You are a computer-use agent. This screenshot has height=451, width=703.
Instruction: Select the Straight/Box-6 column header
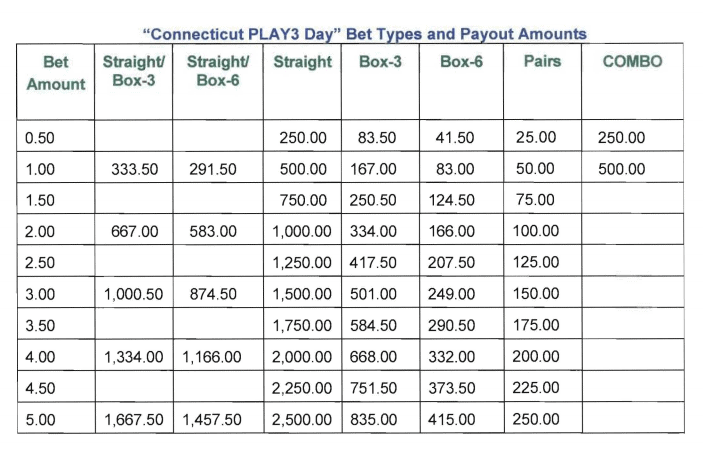point(218,71)
